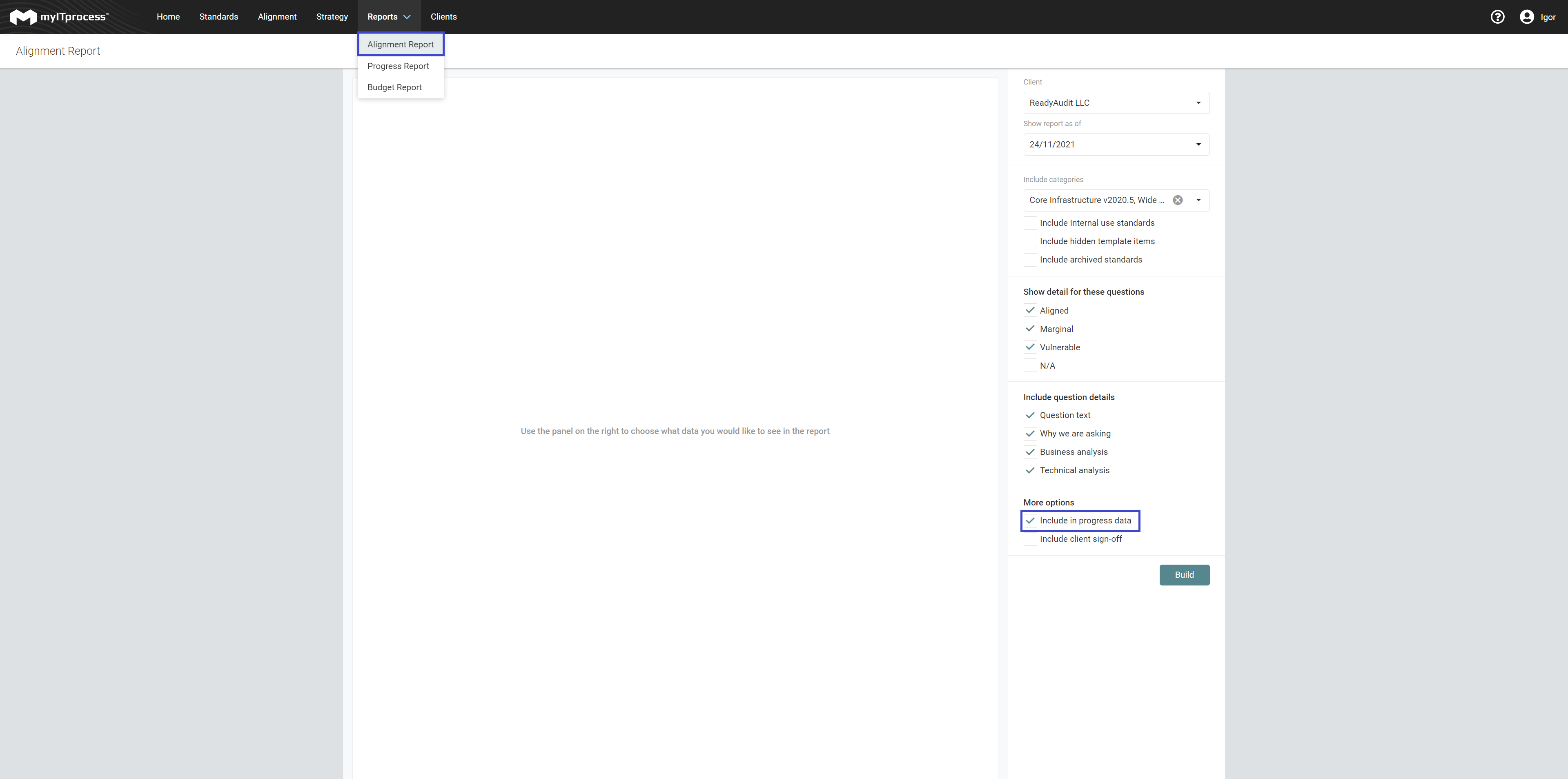Click the Alignment Report page title

[58, 51]
